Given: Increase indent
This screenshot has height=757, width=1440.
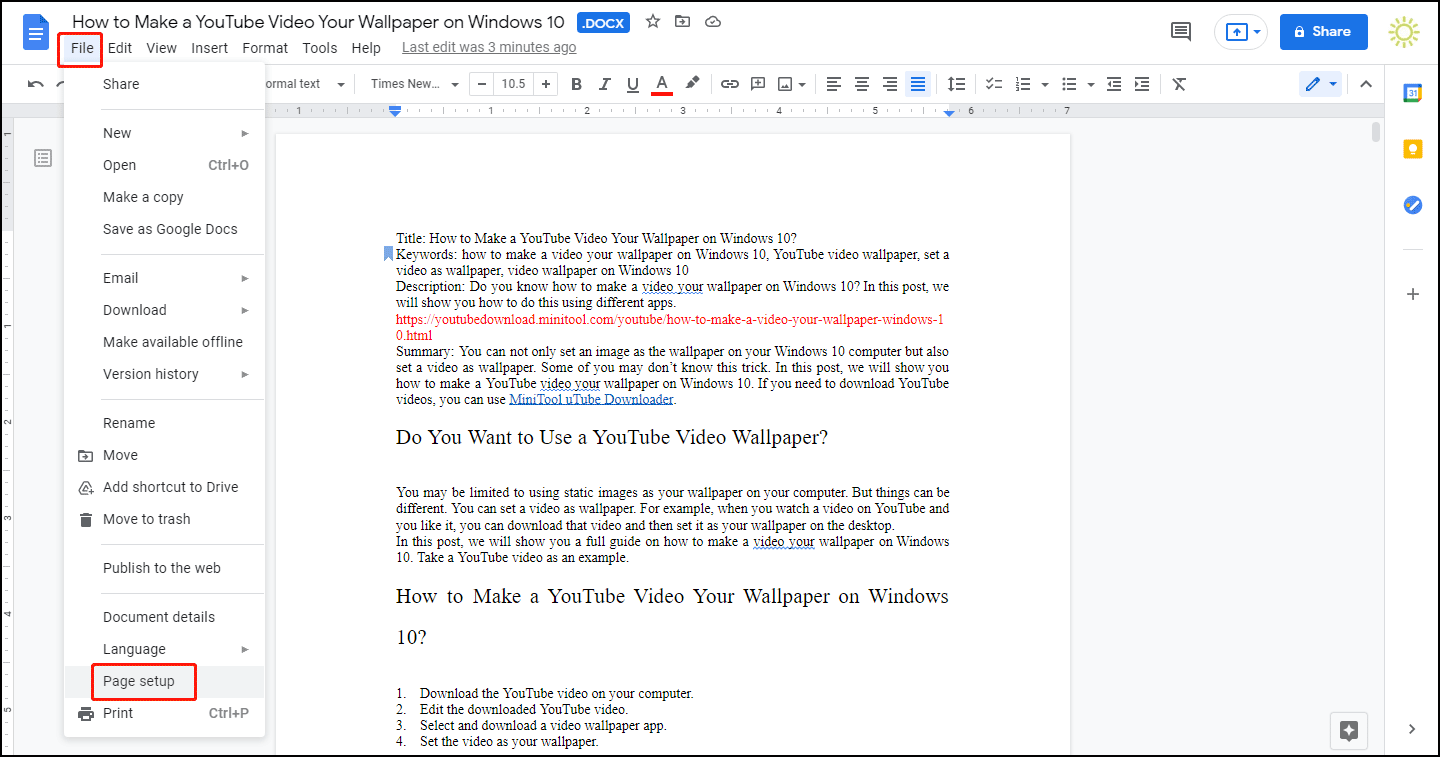Looking at the screenshot, I should 1142,84.
